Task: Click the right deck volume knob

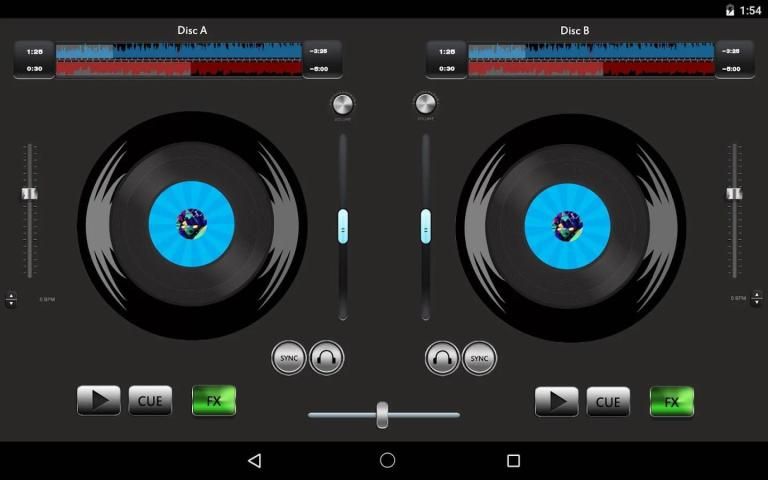Action: point(425,104)
